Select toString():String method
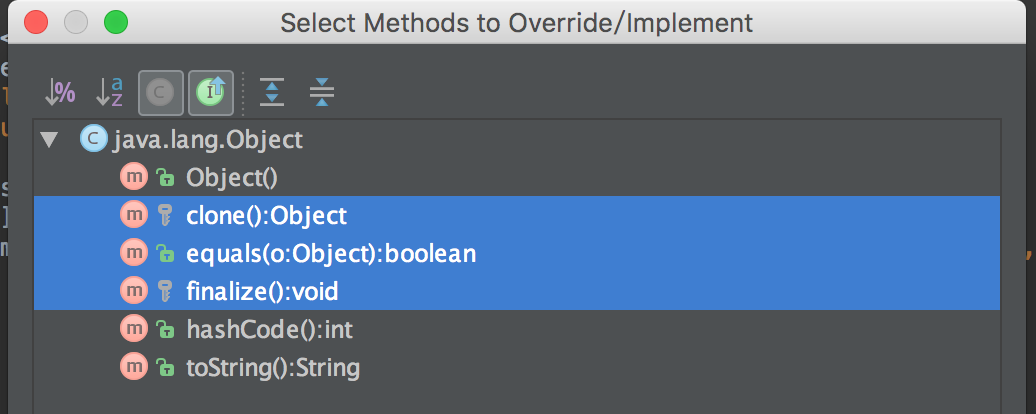Image resolution: width=1036 pixels, height=414 pixels. pyautogui.click(x=273, y=368)
